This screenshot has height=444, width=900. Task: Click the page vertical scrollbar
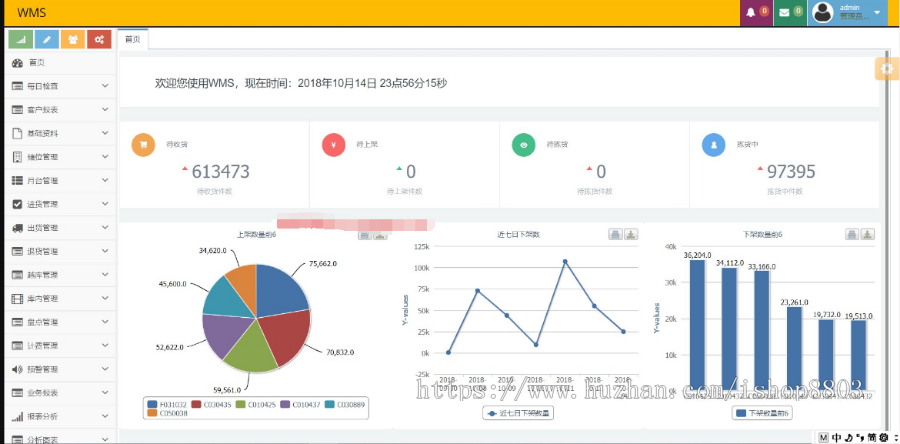[887, 241]
